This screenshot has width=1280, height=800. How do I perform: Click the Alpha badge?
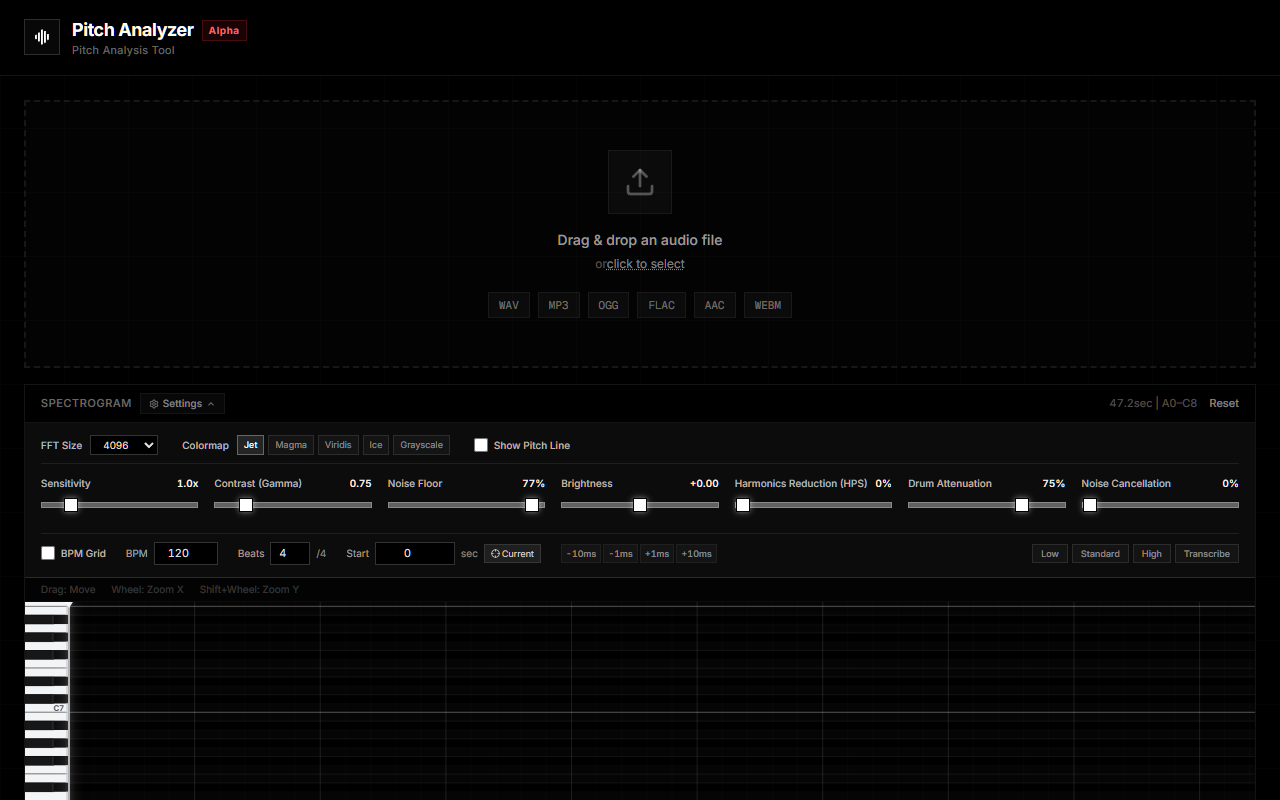[224, 30]
